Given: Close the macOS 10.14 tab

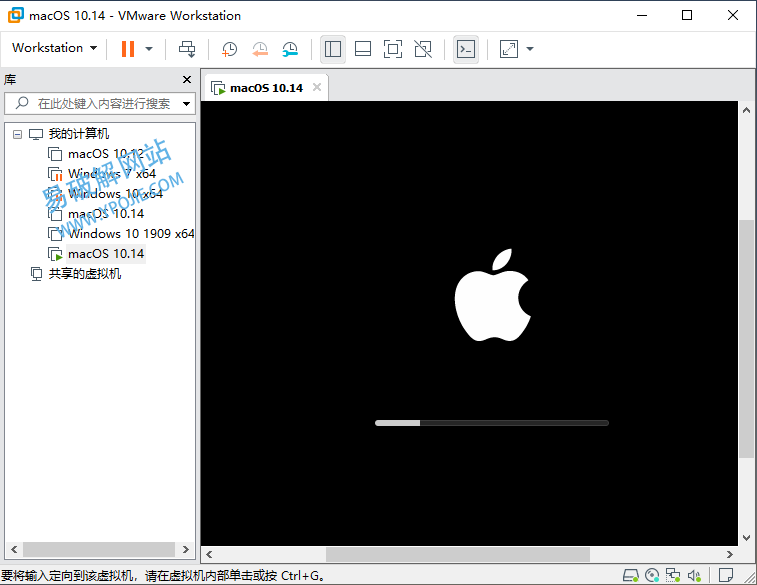Looking at the screenshot, I should (317, 87).
